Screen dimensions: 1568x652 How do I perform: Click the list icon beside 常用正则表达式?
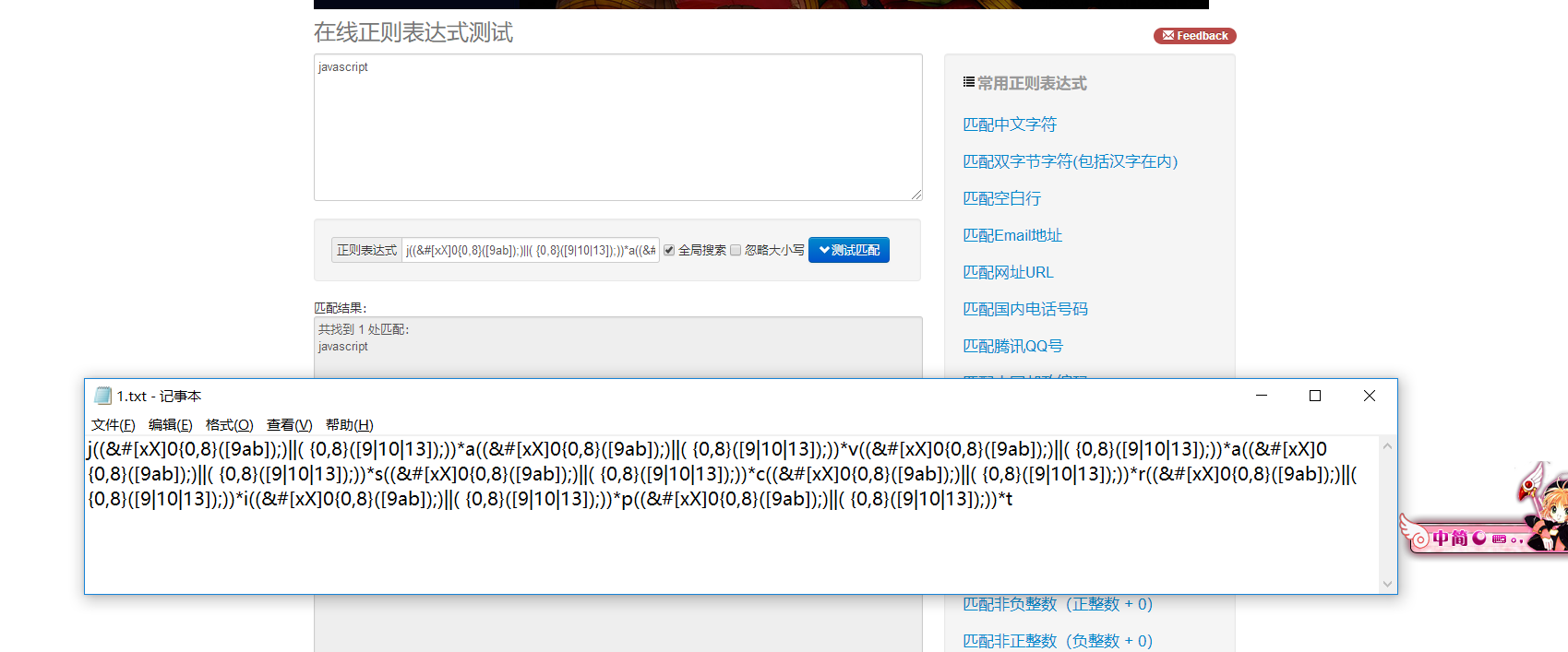pyautogui.click(x=968, y=82)
